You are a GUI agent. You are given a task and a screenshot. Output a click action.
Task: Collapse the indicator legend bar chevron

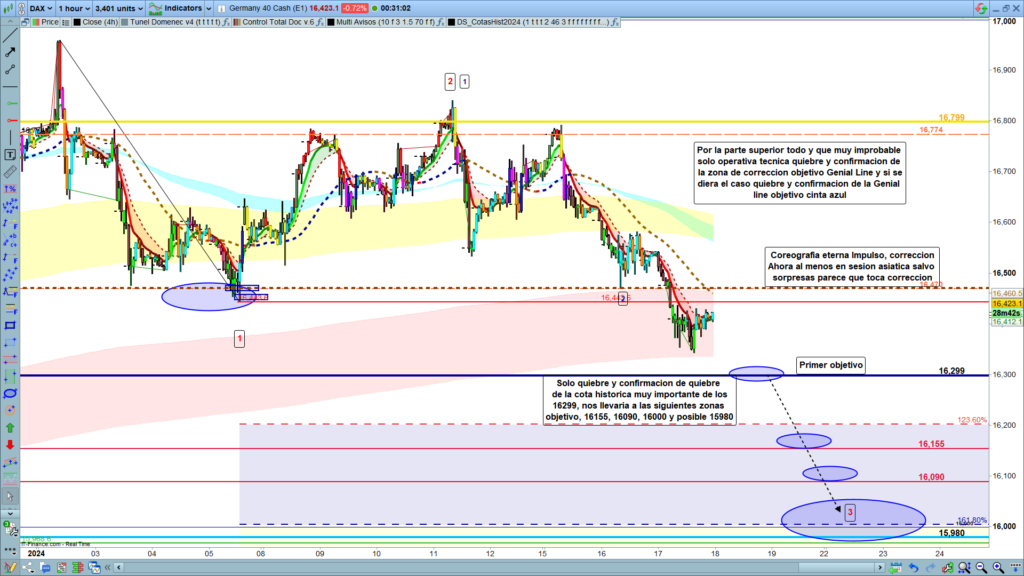9,20
